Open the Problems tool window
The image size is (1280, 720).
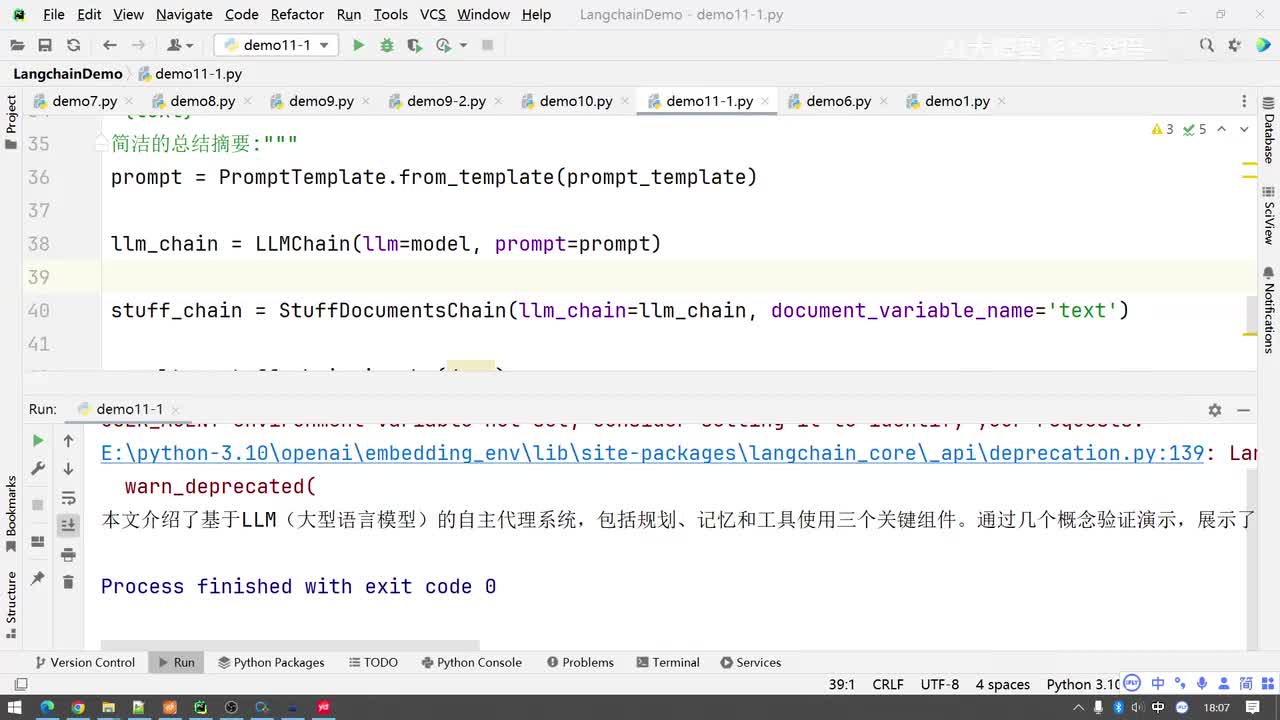[580, 662]
